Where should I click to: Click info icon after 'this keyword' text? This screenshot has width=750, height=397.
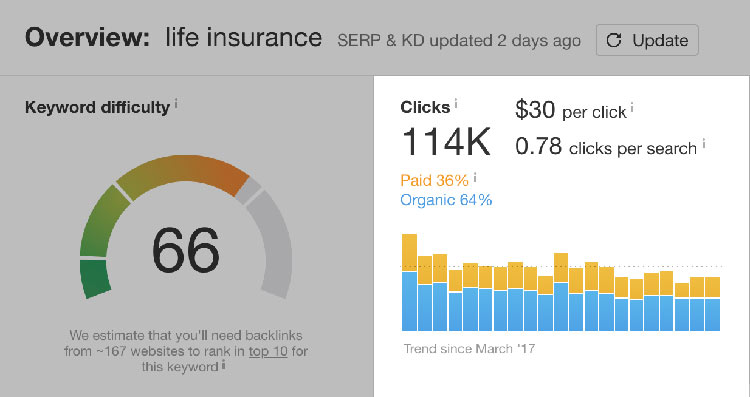coord(223,366)
